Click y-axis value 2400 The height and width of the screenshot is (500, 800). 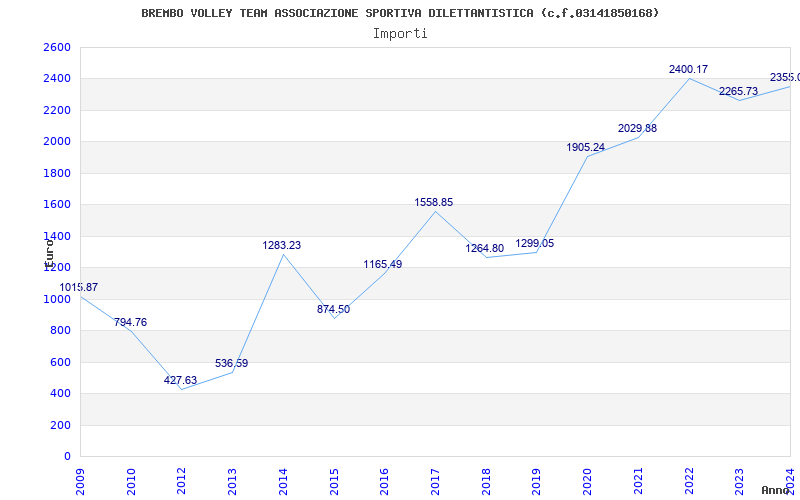click(x=57, y=79)
